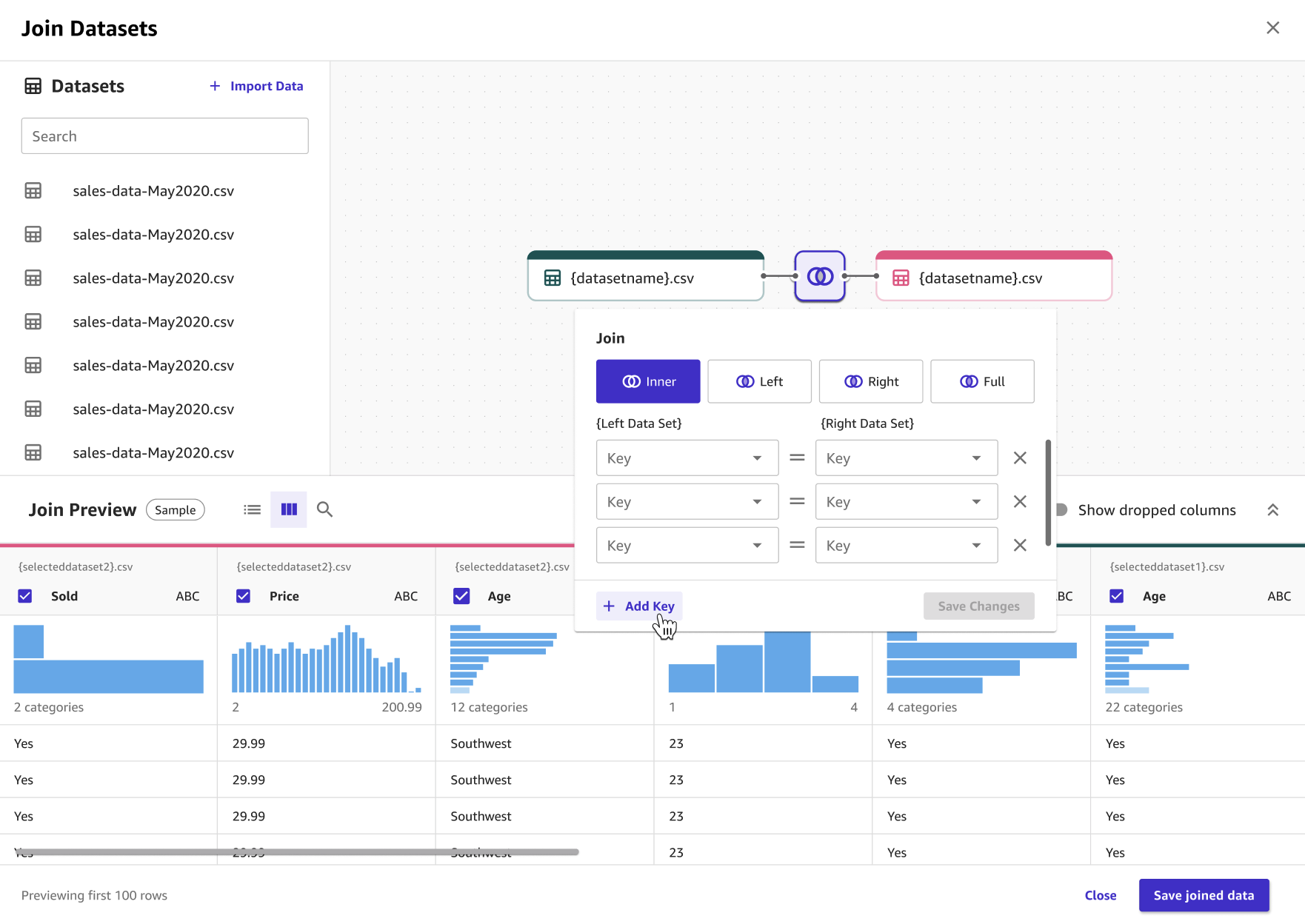Screen dimensions: 1305x924
Task: Click the Add Key button
Action: point(639,606)
